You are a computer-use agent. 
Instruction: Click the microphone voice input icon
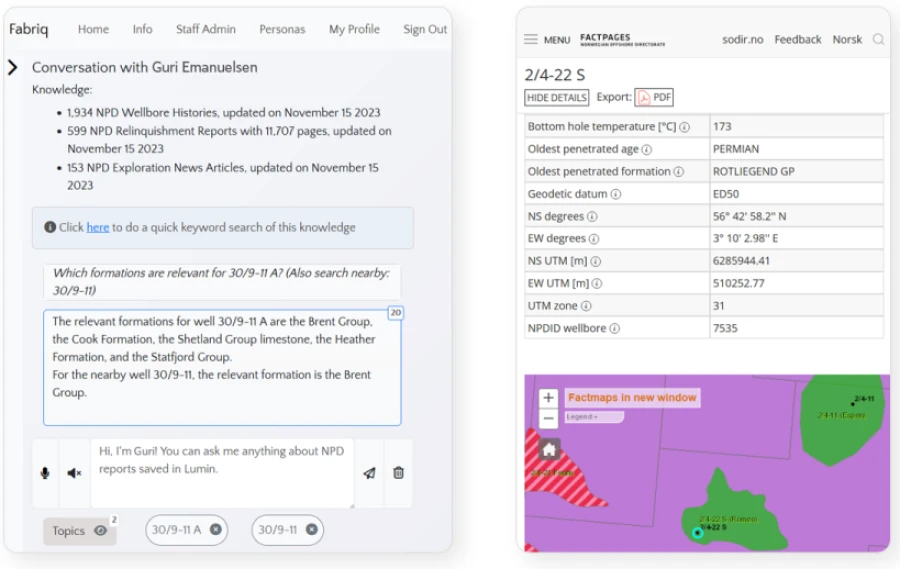point(45,473)
